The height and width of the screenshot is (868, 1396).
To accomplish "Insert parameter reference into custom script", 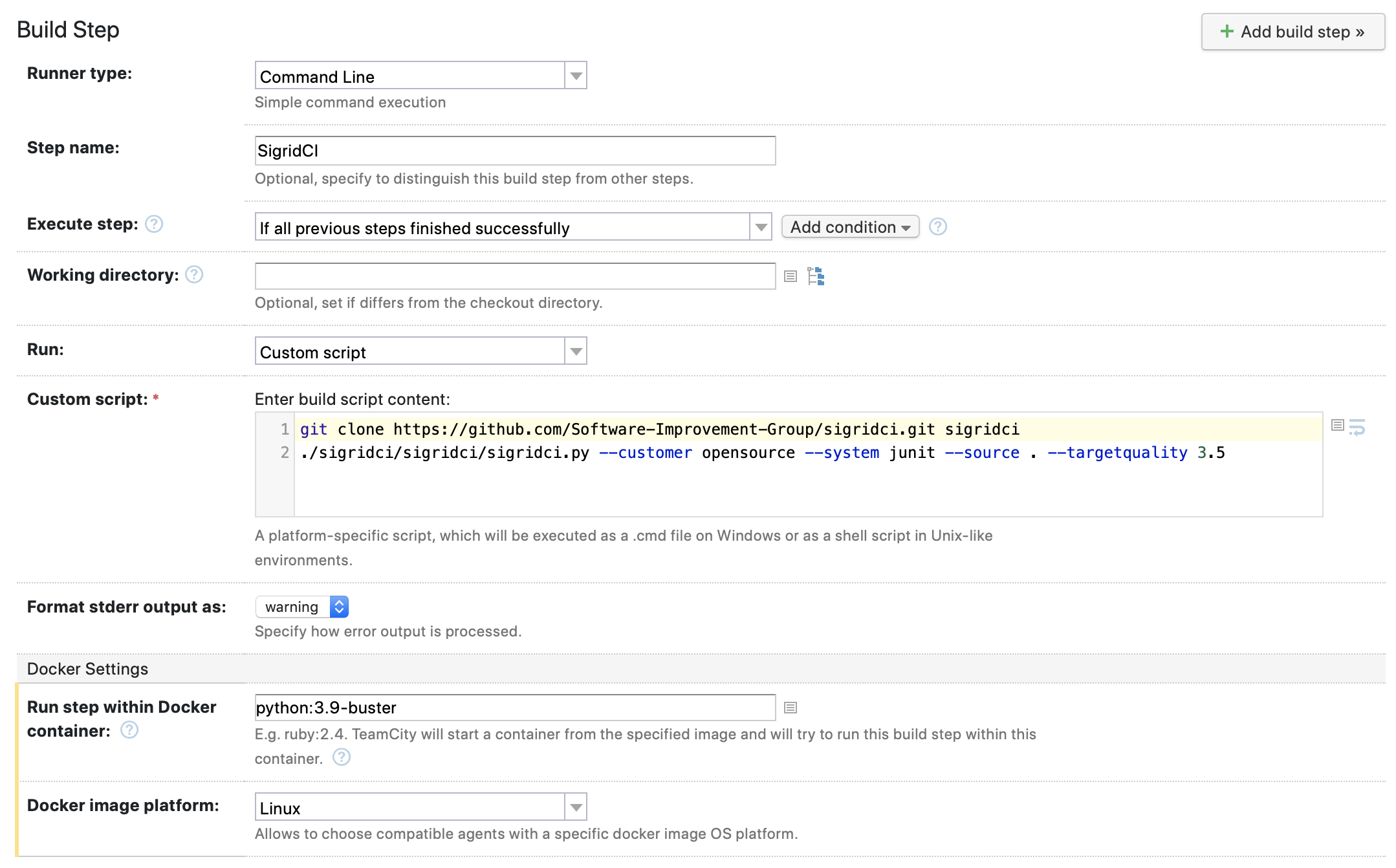I will [x=1338, y=426].
